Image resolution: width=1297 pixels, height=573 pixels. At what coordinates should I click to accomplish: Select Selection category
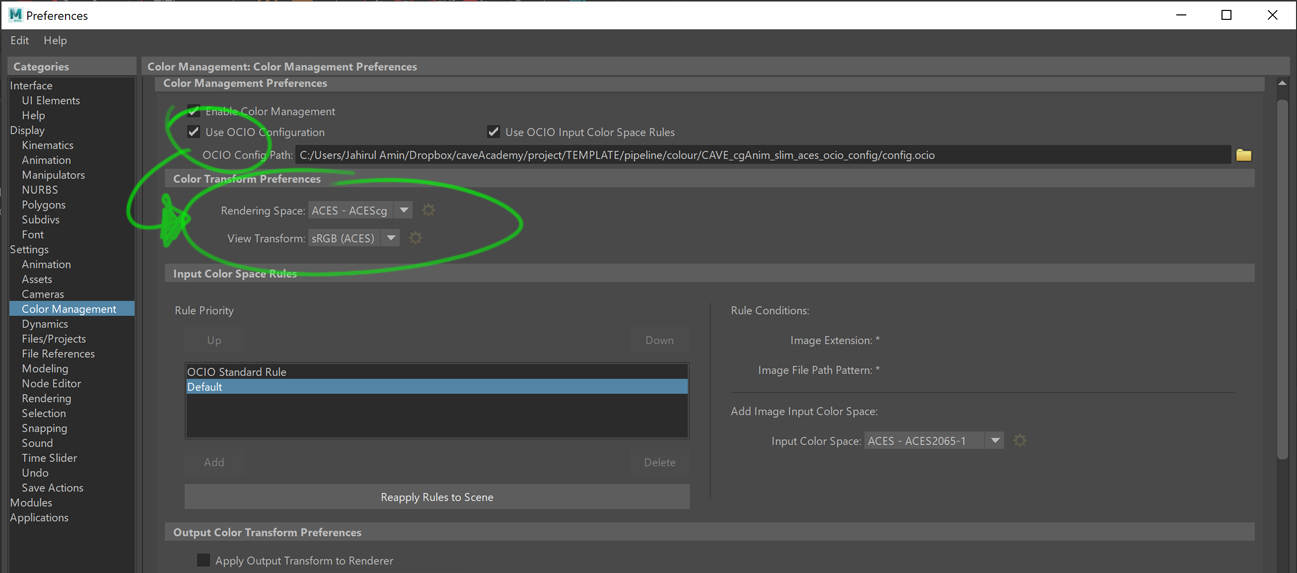pos(44,414)
